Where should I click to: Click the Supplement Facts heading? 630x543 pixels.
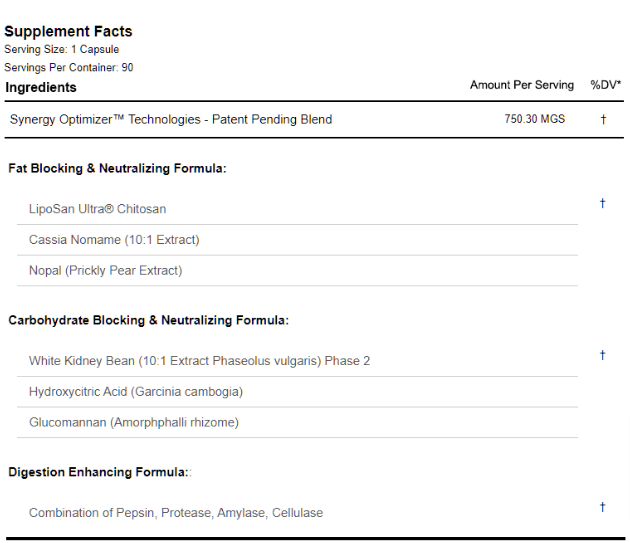tap(68, 31)
